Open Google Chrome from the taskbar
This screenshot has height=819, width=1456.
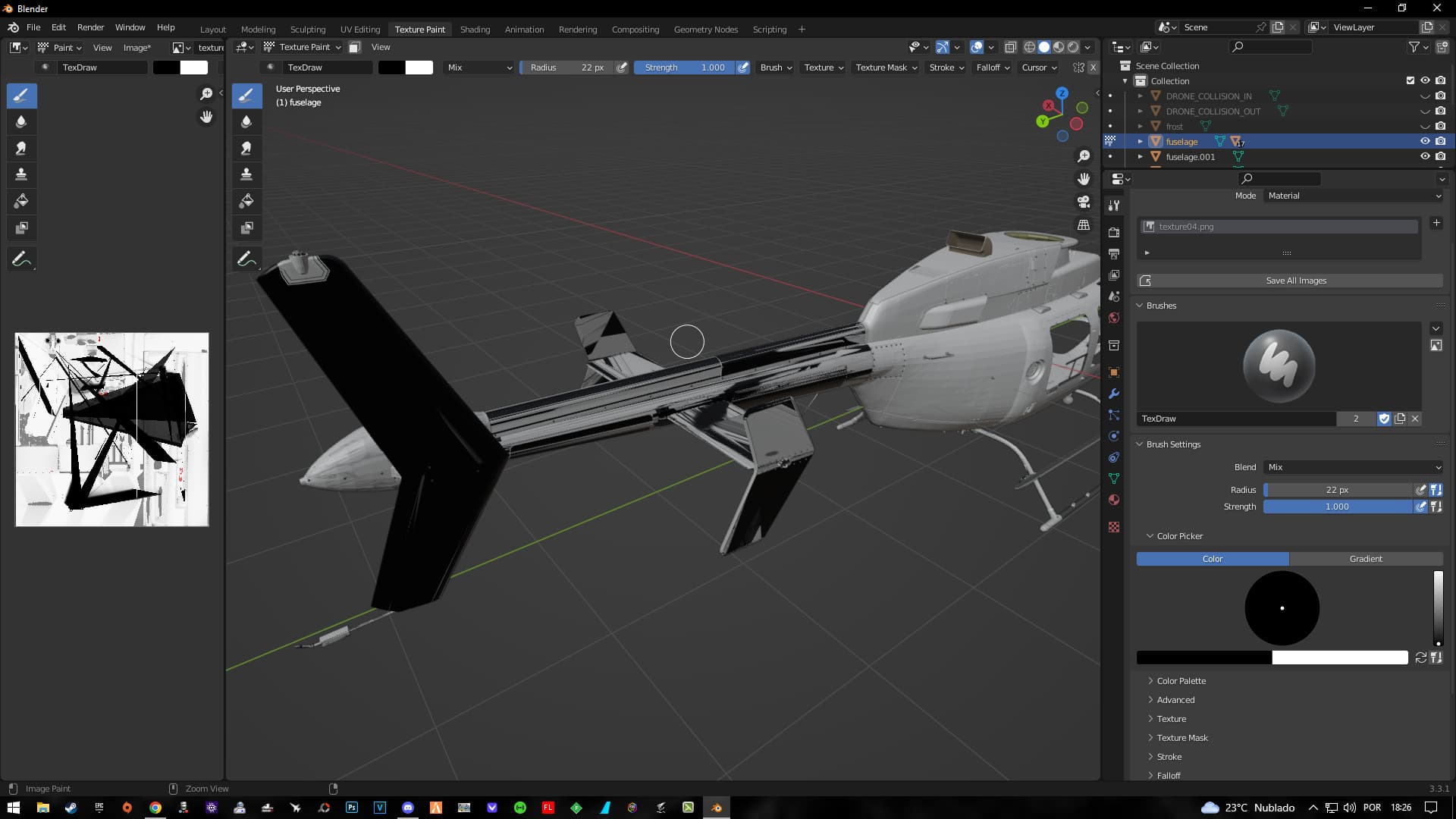coord(155,808)
